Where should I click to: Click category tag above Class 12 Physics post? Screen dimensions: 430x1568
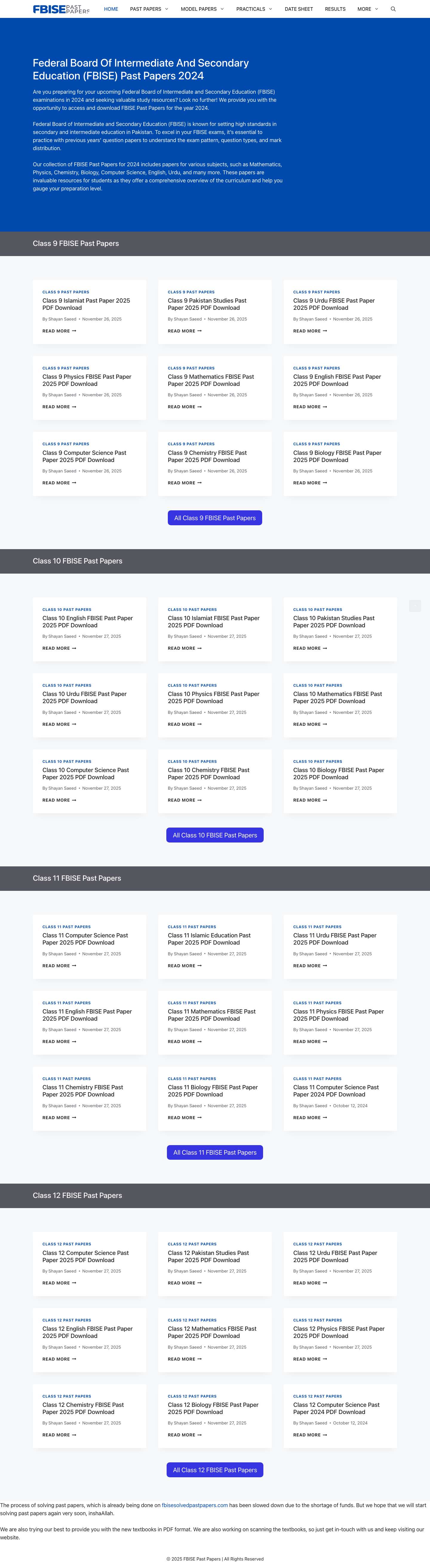click(x=317, y=1320)
